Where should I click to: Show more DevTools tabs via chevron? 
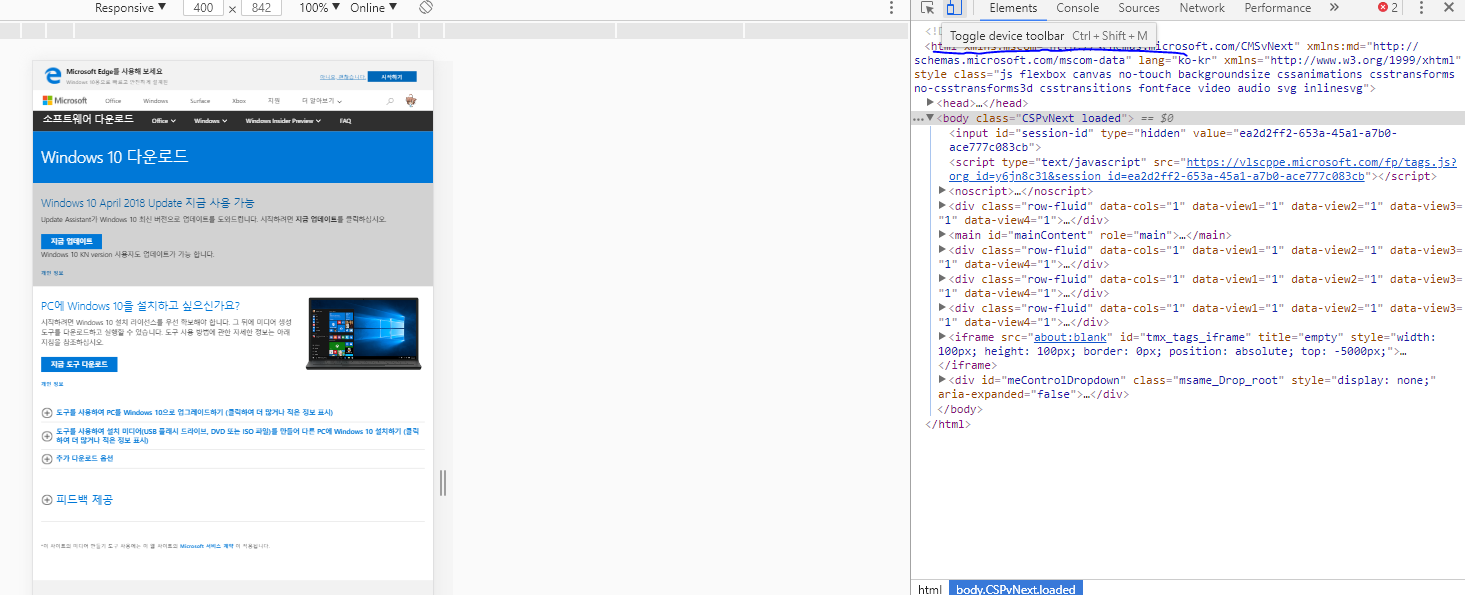point(1334,8)
